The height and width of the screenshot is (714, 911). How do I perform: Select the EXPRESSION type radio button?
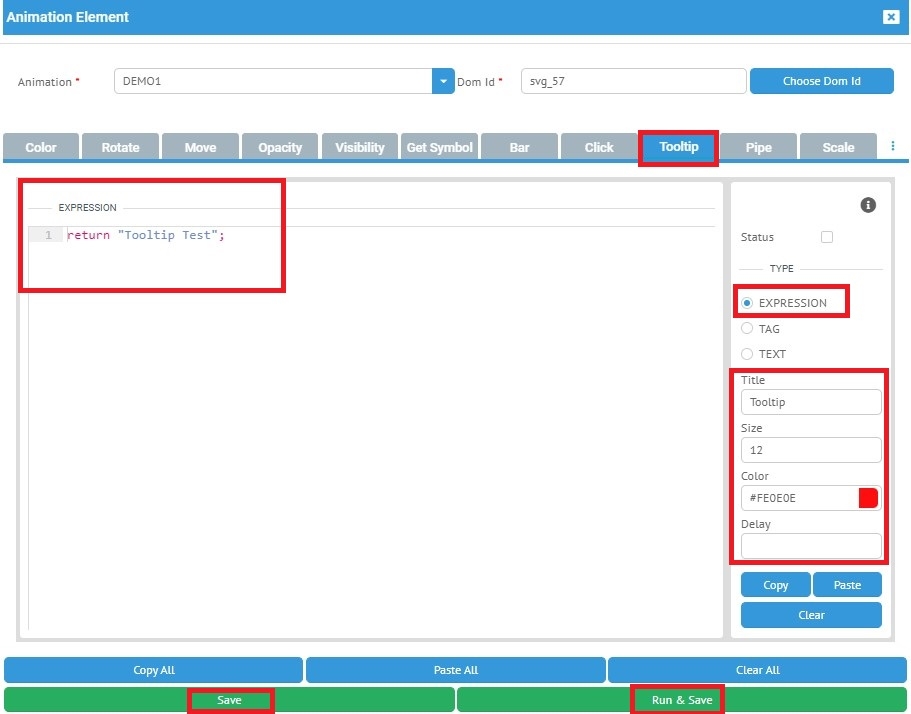coord(747,303)
